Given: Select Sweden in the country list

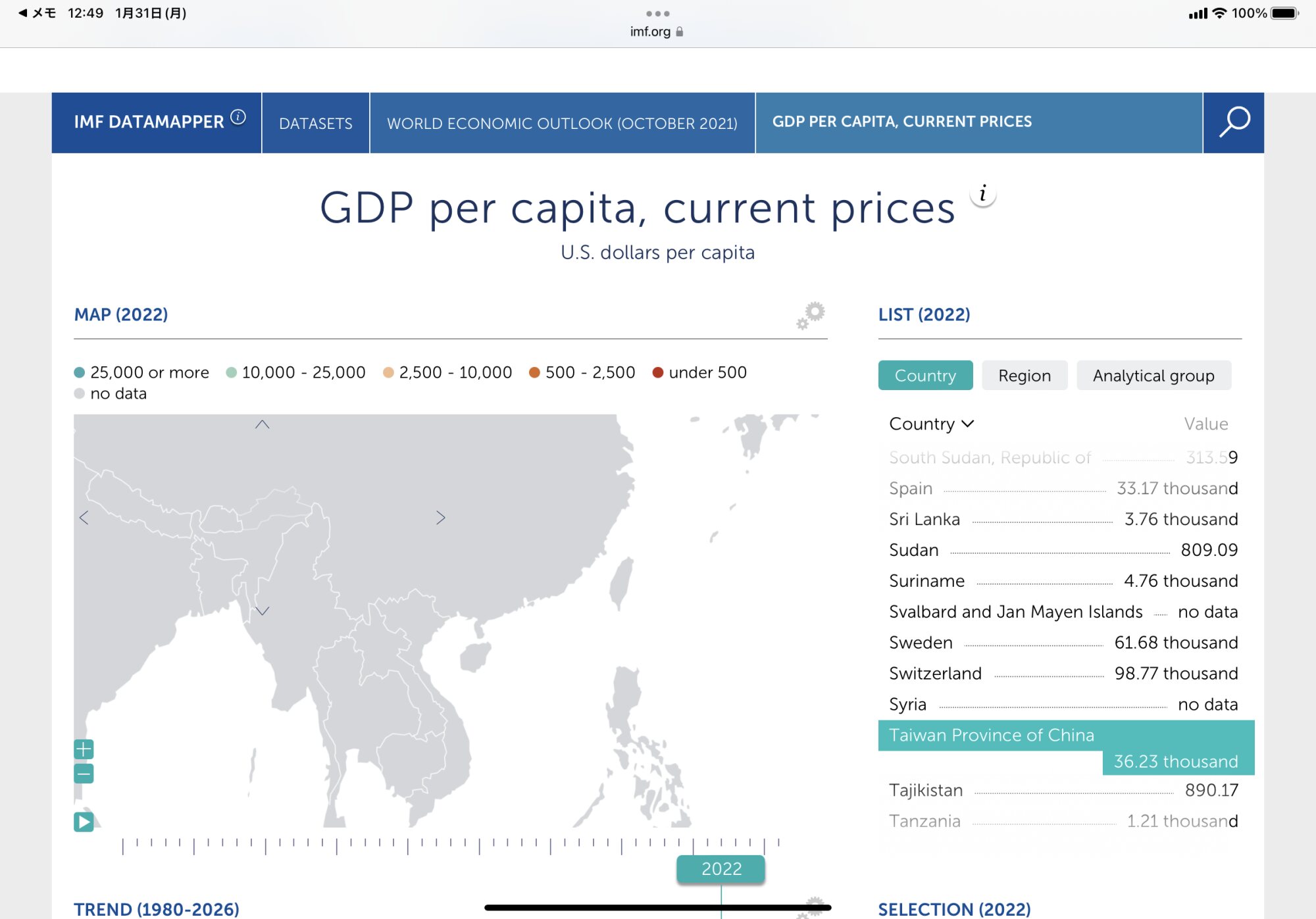Looking at the screenshot, I should 921,643.
